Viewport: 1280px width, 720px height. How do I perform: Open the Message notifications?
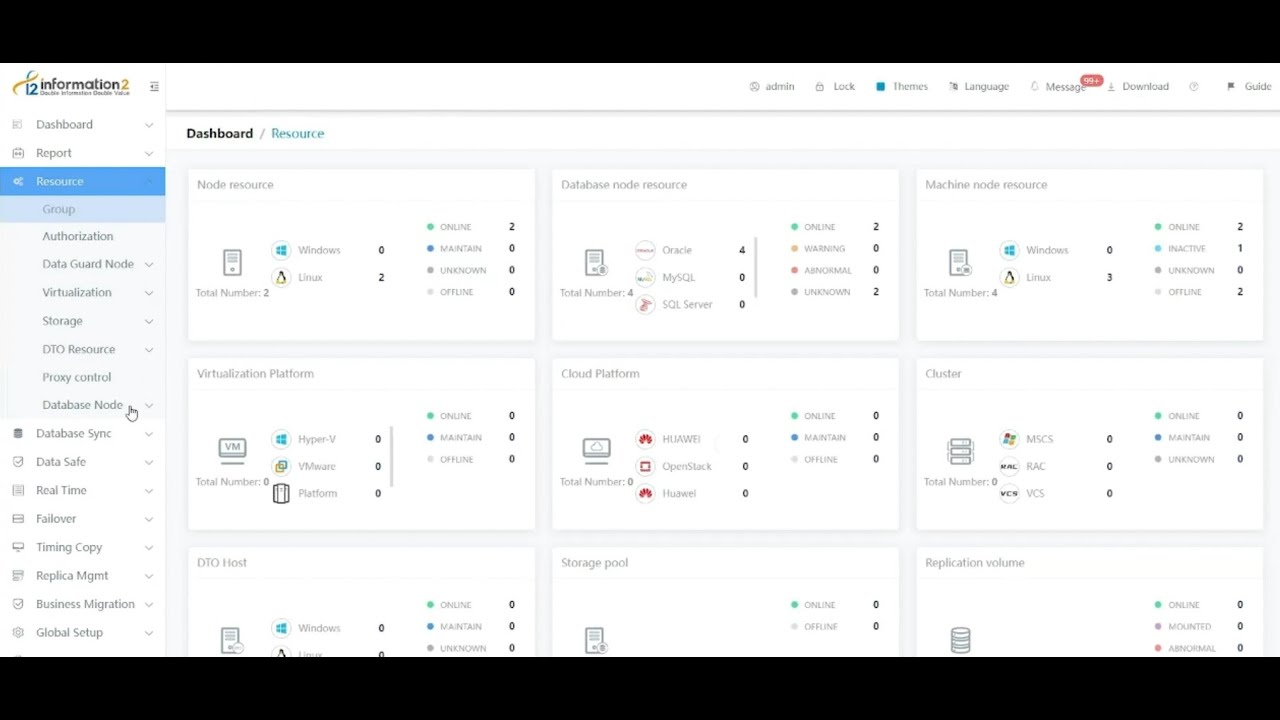(1058, 87)
